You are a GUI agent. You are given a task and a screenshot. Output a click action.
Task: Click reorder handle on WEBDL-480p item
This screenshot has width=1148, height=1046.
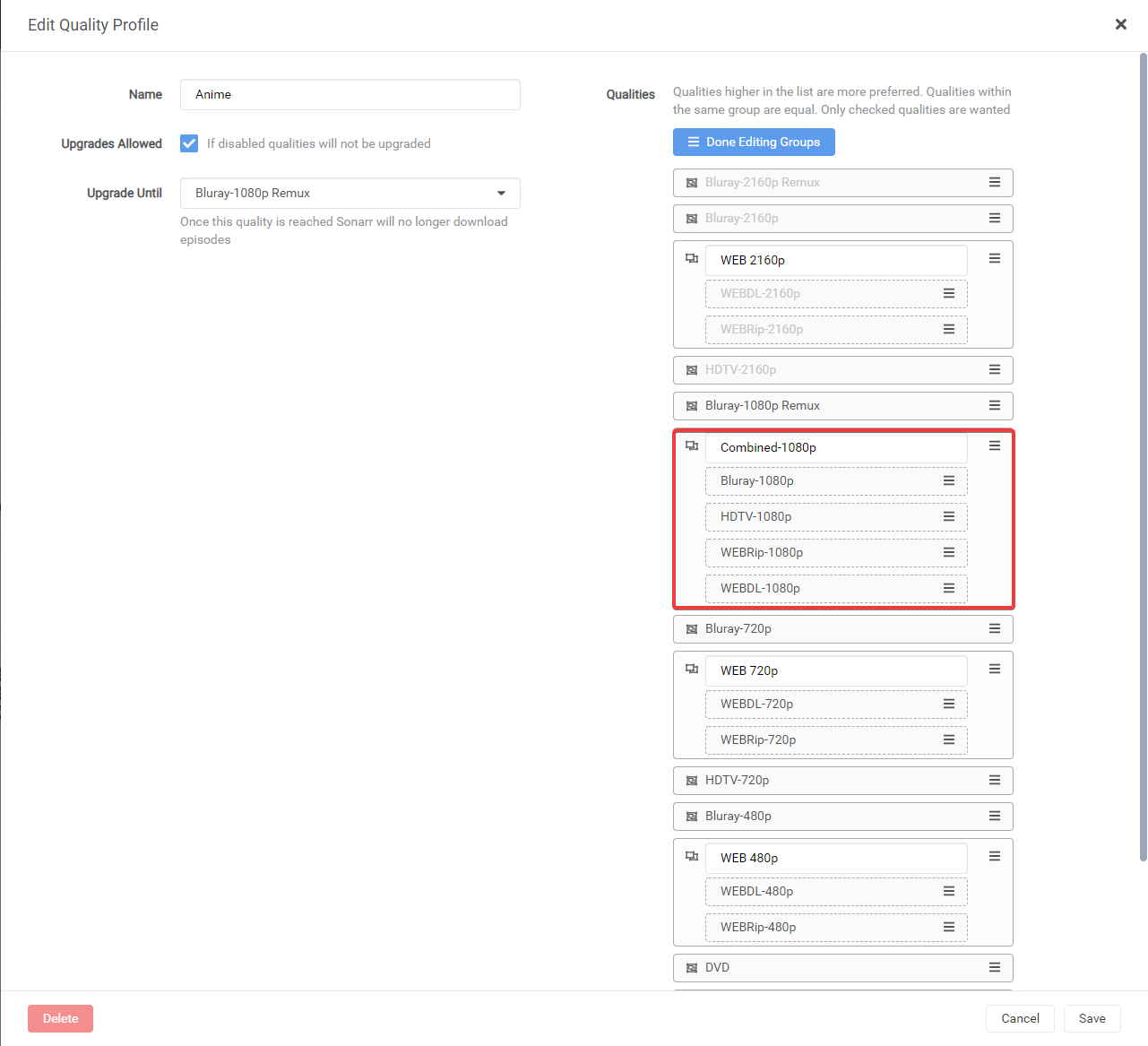949,891
